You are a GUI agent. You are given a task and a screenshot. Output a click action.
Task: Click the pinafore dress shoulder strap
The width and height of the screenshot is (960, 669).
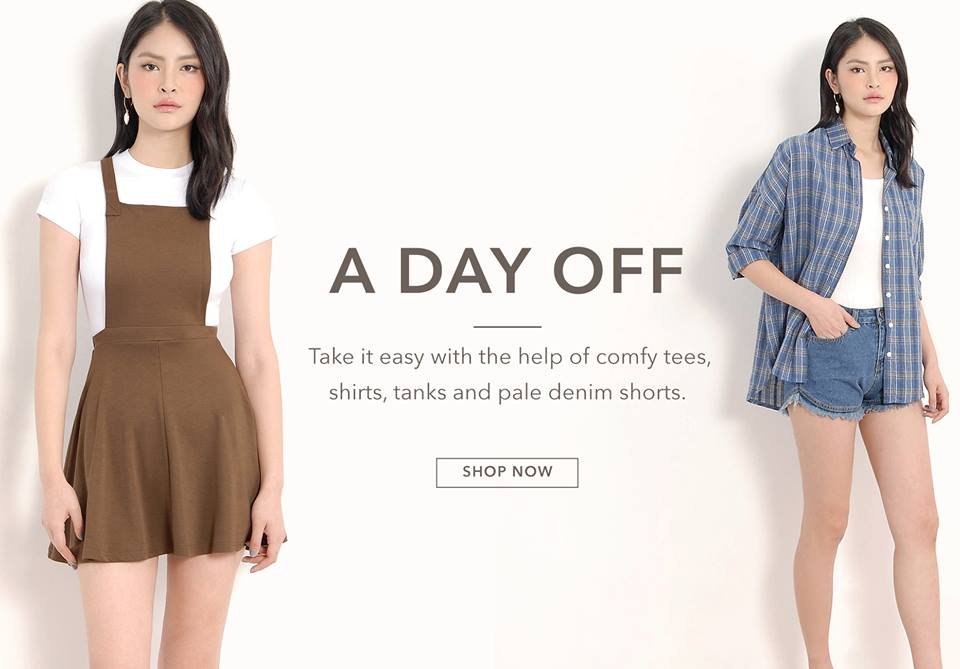[x=111, y=184]
